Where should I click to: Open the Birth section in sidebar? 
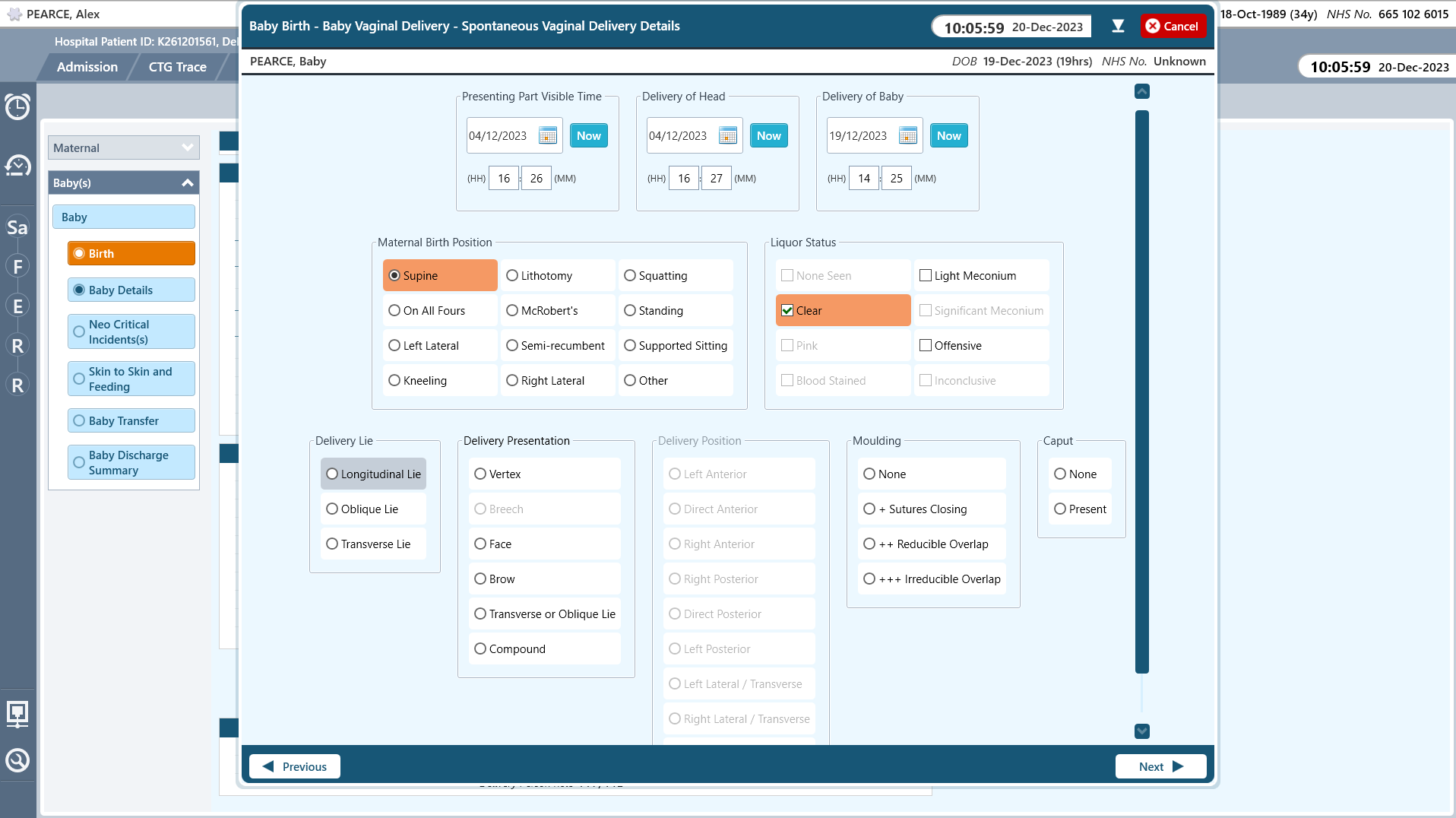click(131, 253)
